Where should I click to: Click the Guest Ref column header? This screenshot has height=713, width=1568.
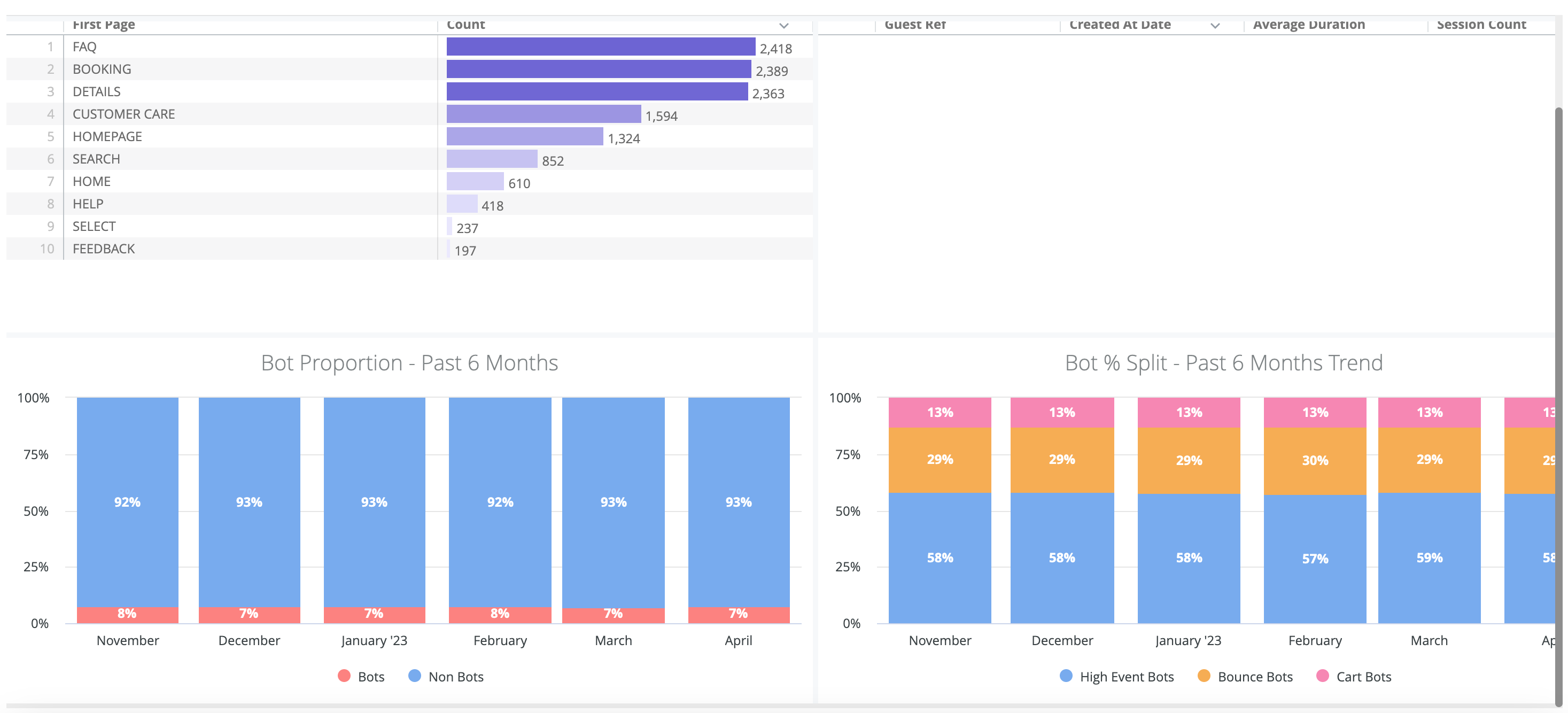click(914, 25)
